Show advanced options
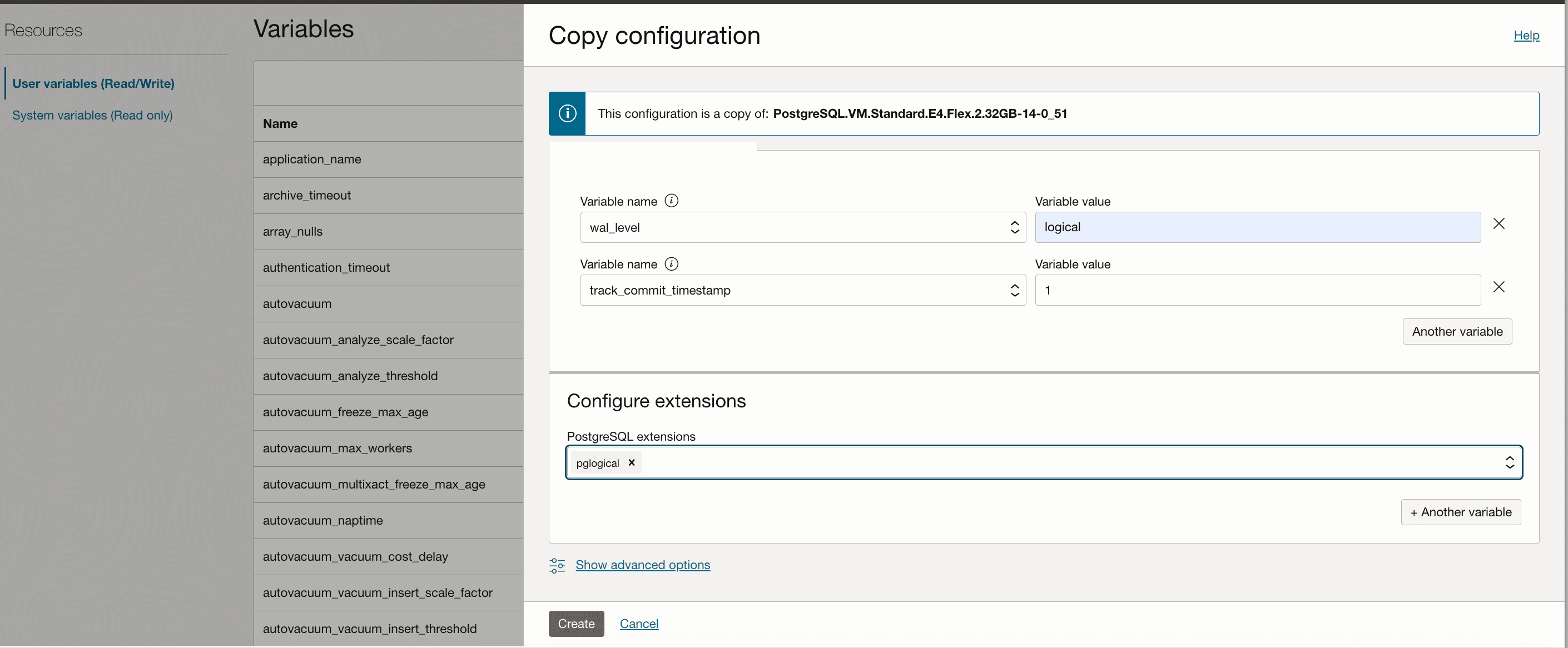This screenshot has height=648, width=1568. pyautogui.click(x=642, y=565)
